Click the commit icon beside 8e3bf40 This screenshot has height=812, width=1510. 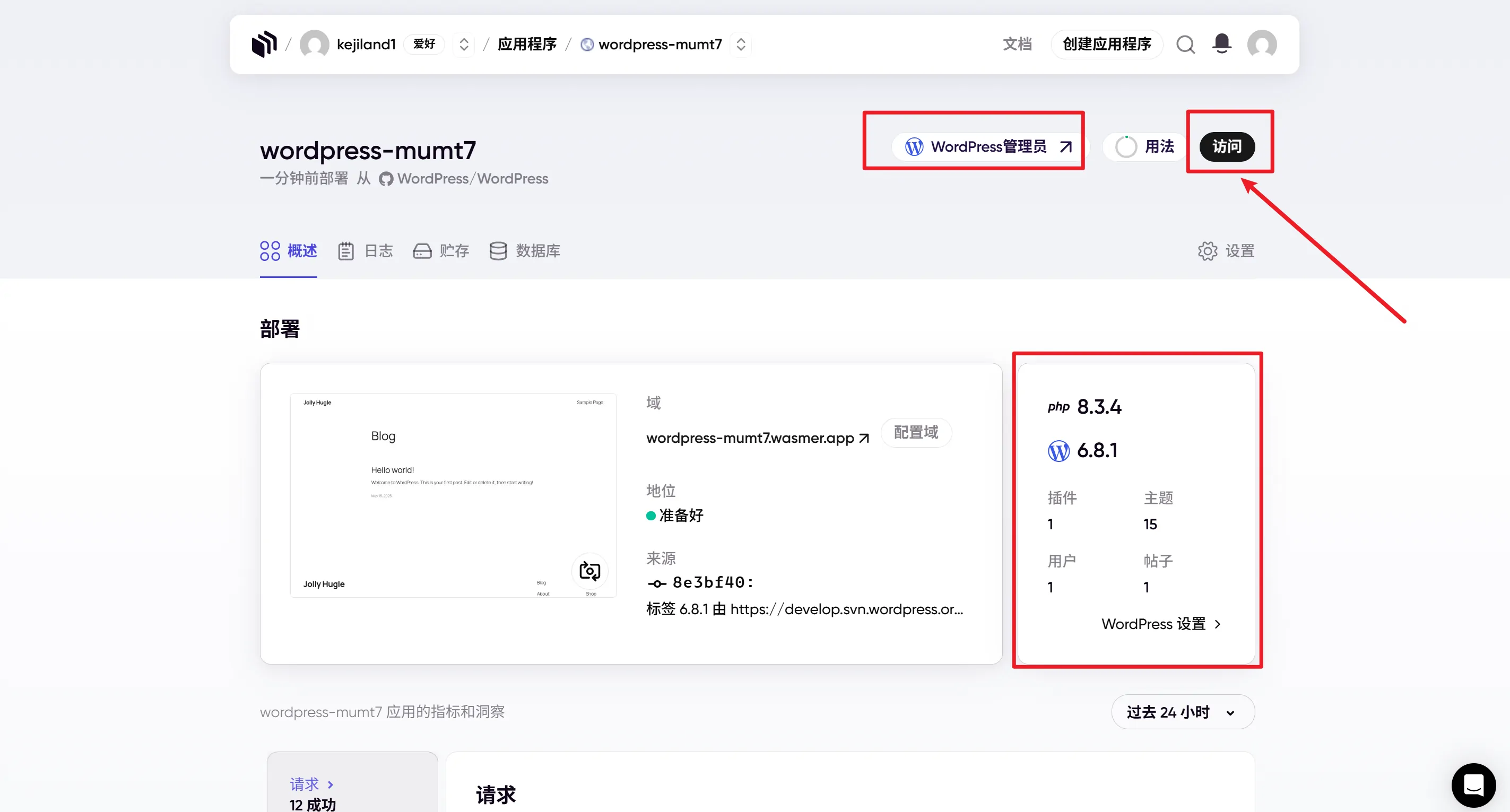pos(656,583)
